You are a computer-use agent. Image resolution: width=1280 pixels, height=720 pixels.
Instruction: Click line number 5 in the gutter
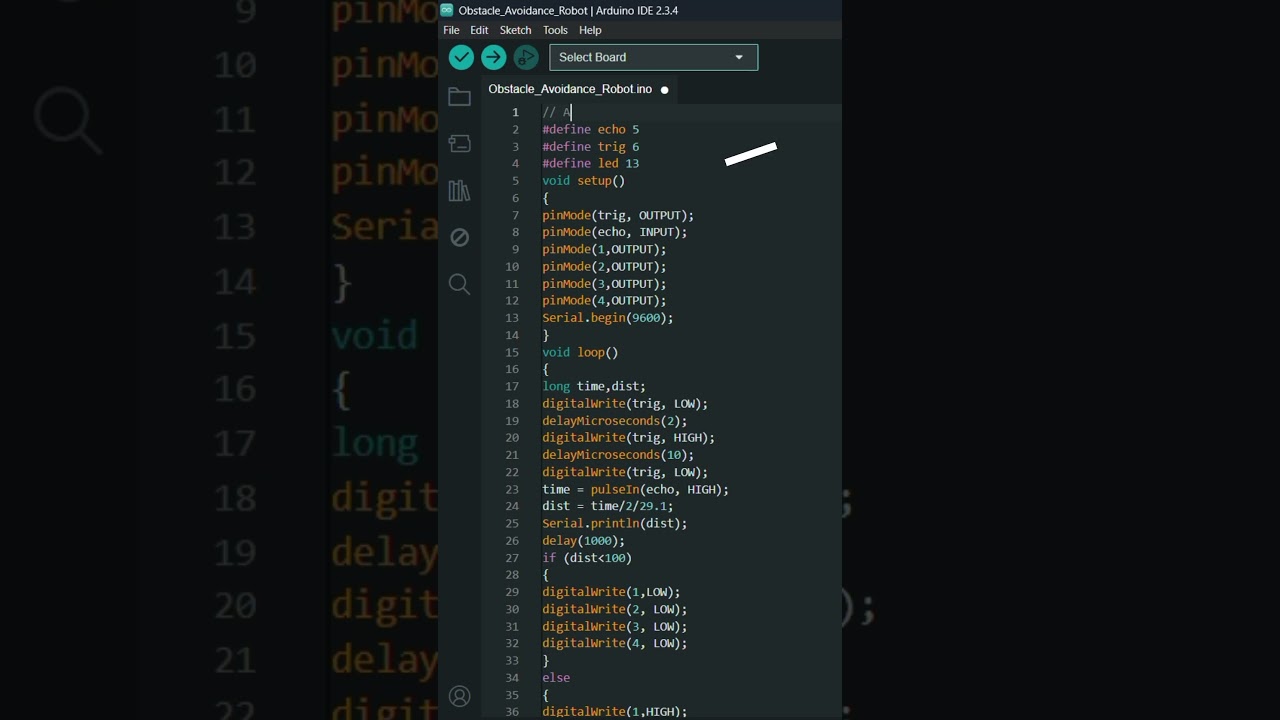coord(515,181)
